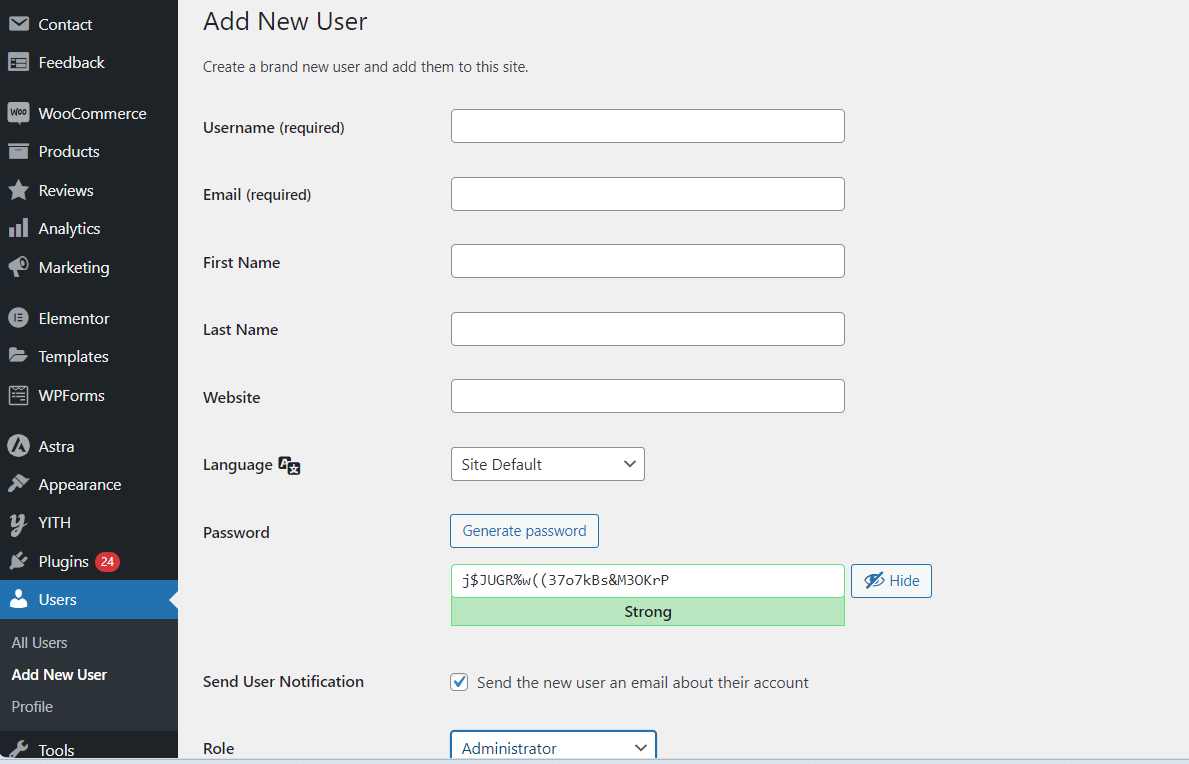Open Appearance via the brush icon
Screen dimensions: 1189x764
click(x=20, y=484)
